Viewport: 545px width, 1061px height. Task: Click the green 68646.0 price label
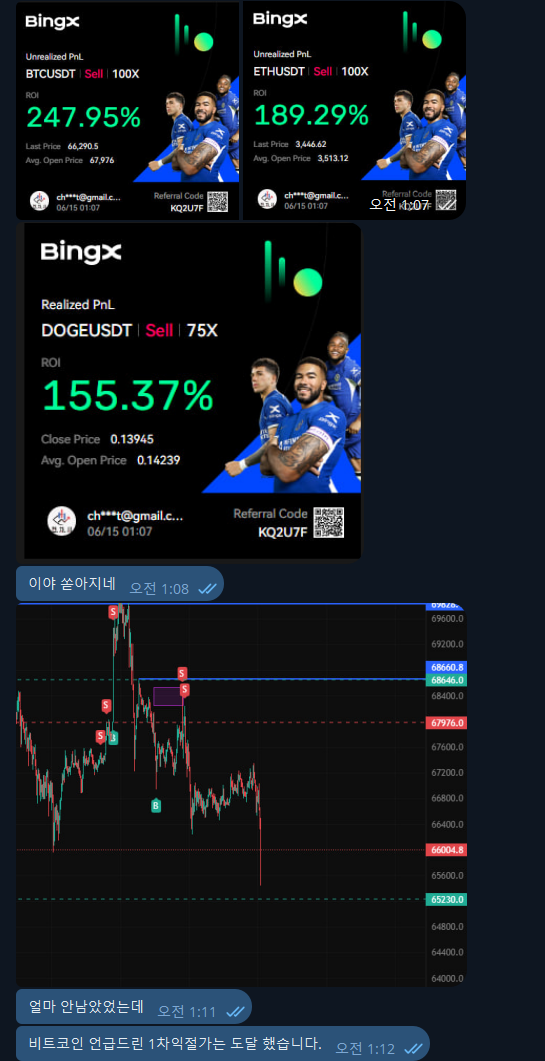click(447, 680)
